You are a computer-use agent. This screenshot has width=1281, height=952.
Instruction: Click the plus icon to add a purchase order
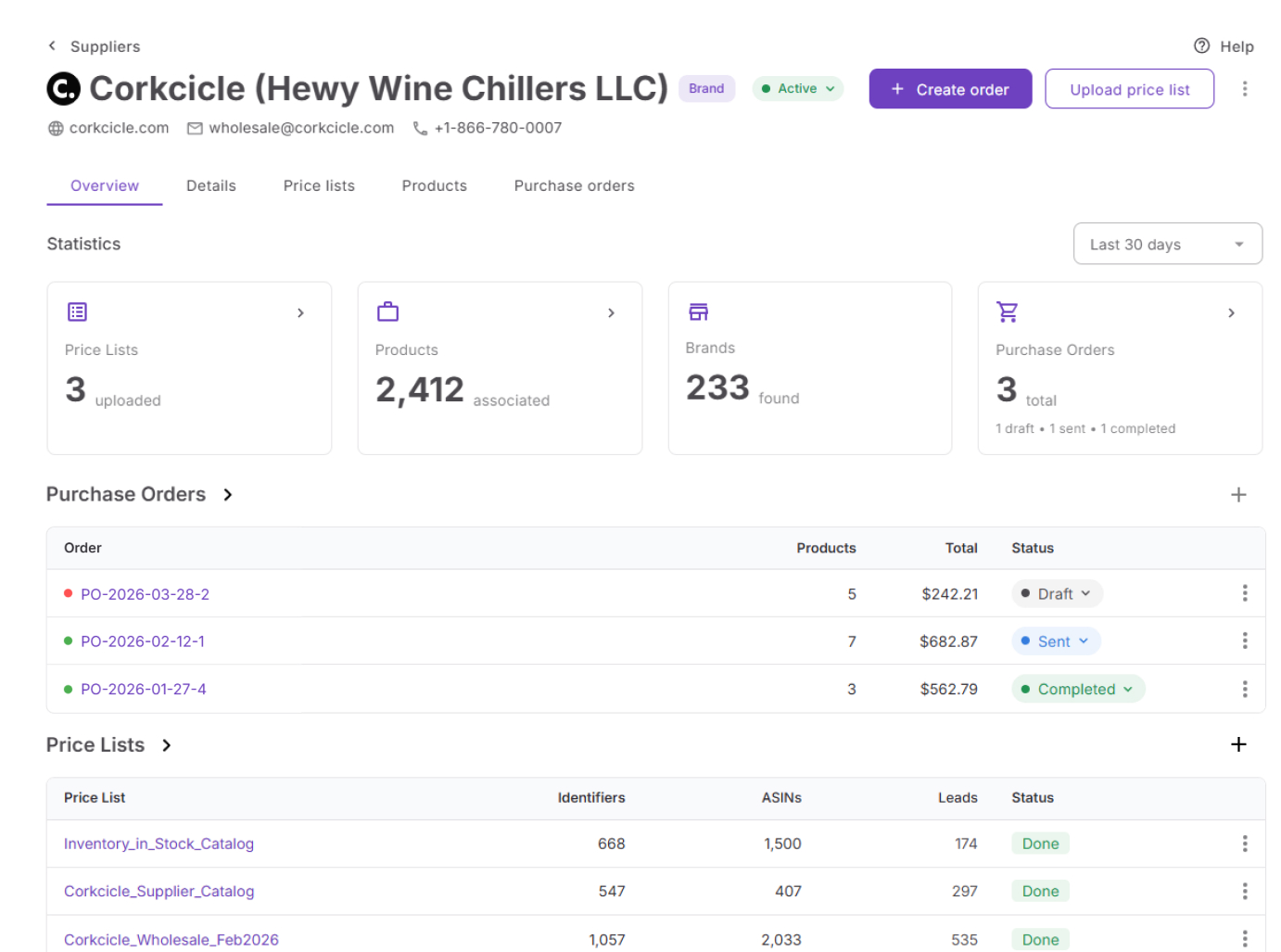coord(1237,495)
